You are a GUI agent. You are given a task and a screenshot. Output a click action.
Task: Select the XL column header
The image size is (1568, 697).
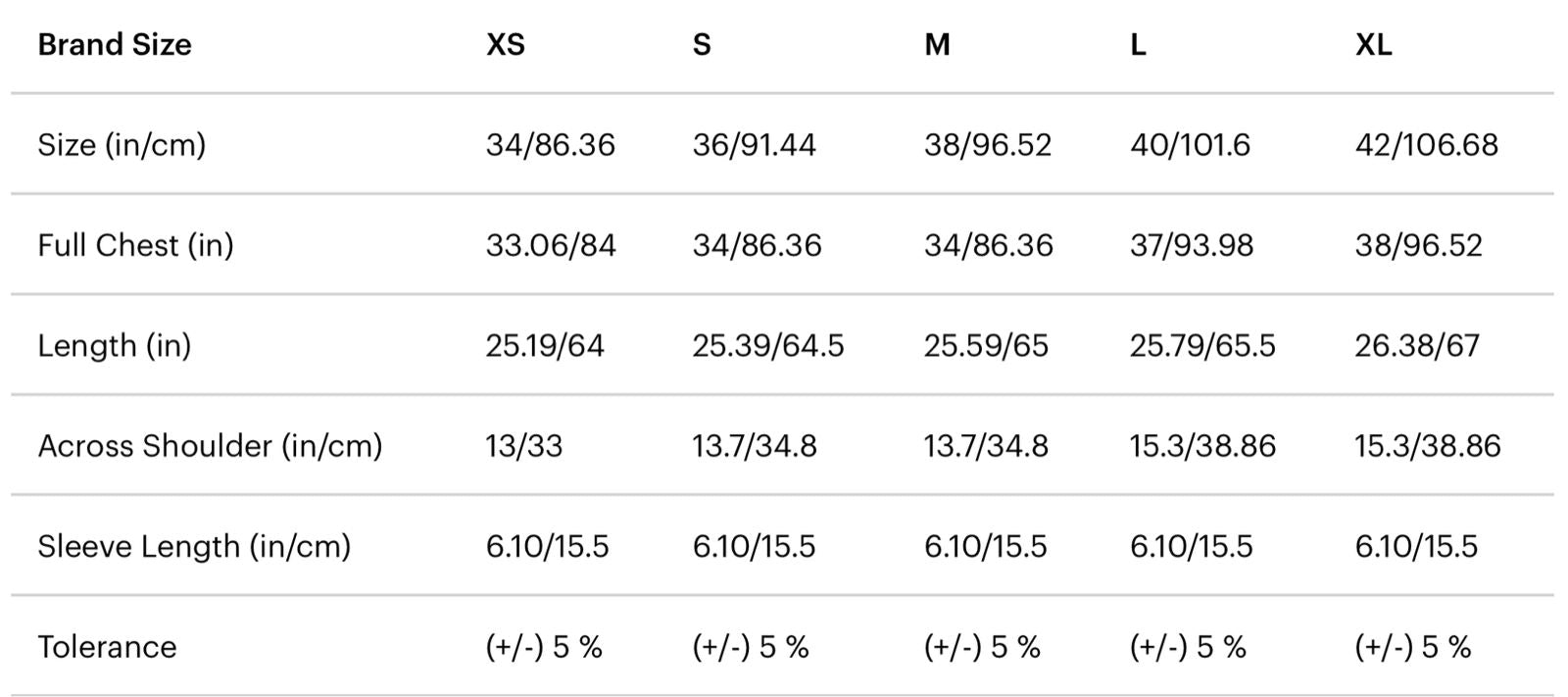1373,45
